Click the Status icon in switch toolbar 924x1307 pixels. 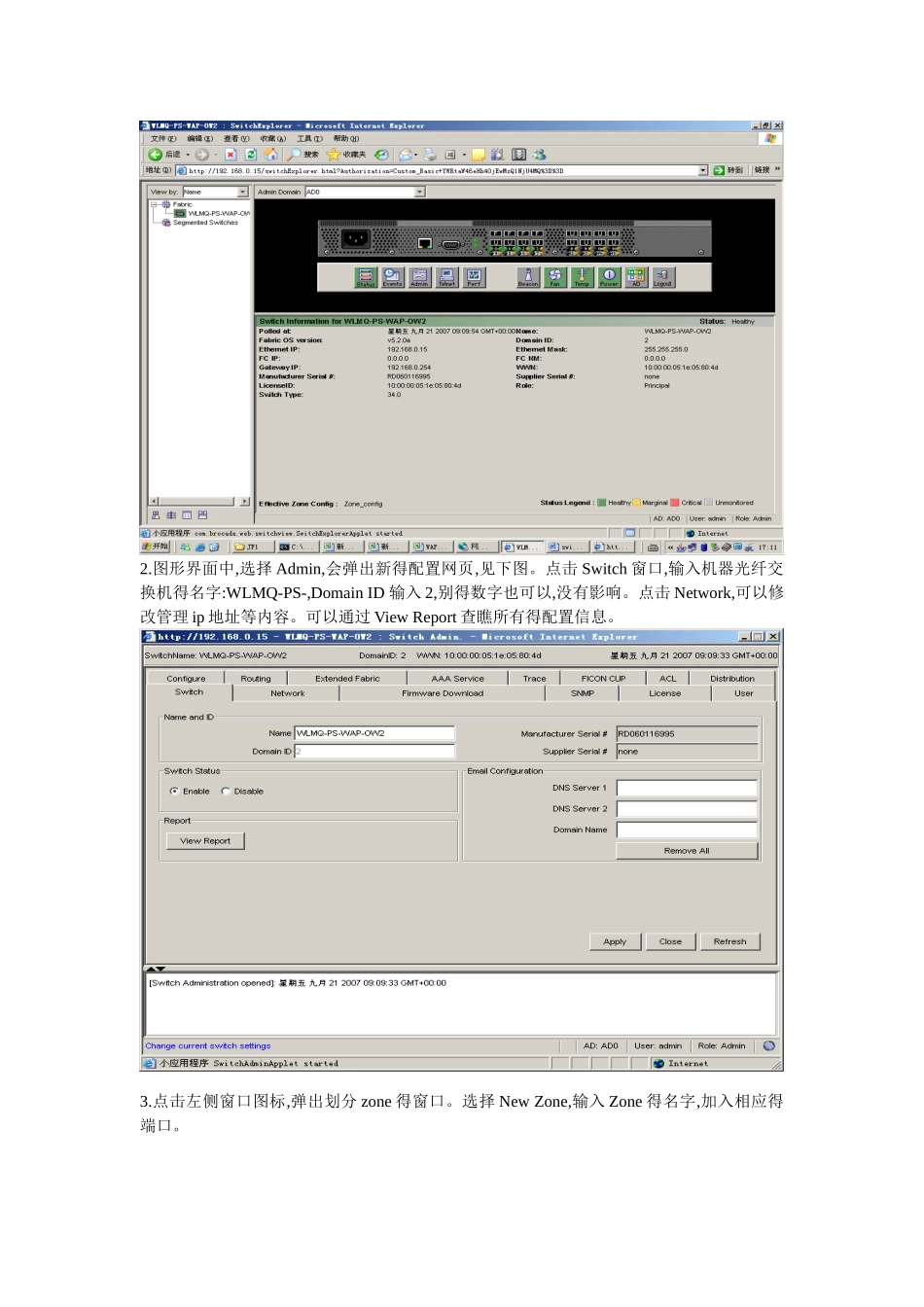pyautogui.click(x=365, y=277)
